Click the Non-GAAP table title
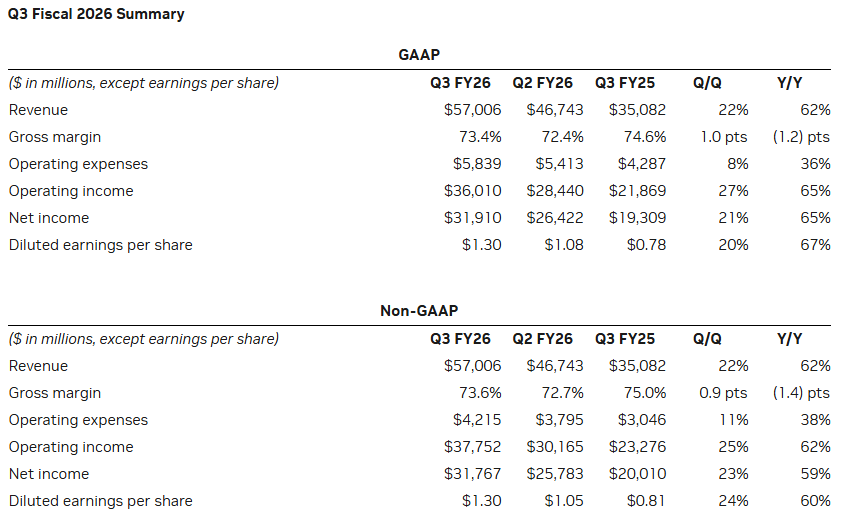 coord(419,311)
